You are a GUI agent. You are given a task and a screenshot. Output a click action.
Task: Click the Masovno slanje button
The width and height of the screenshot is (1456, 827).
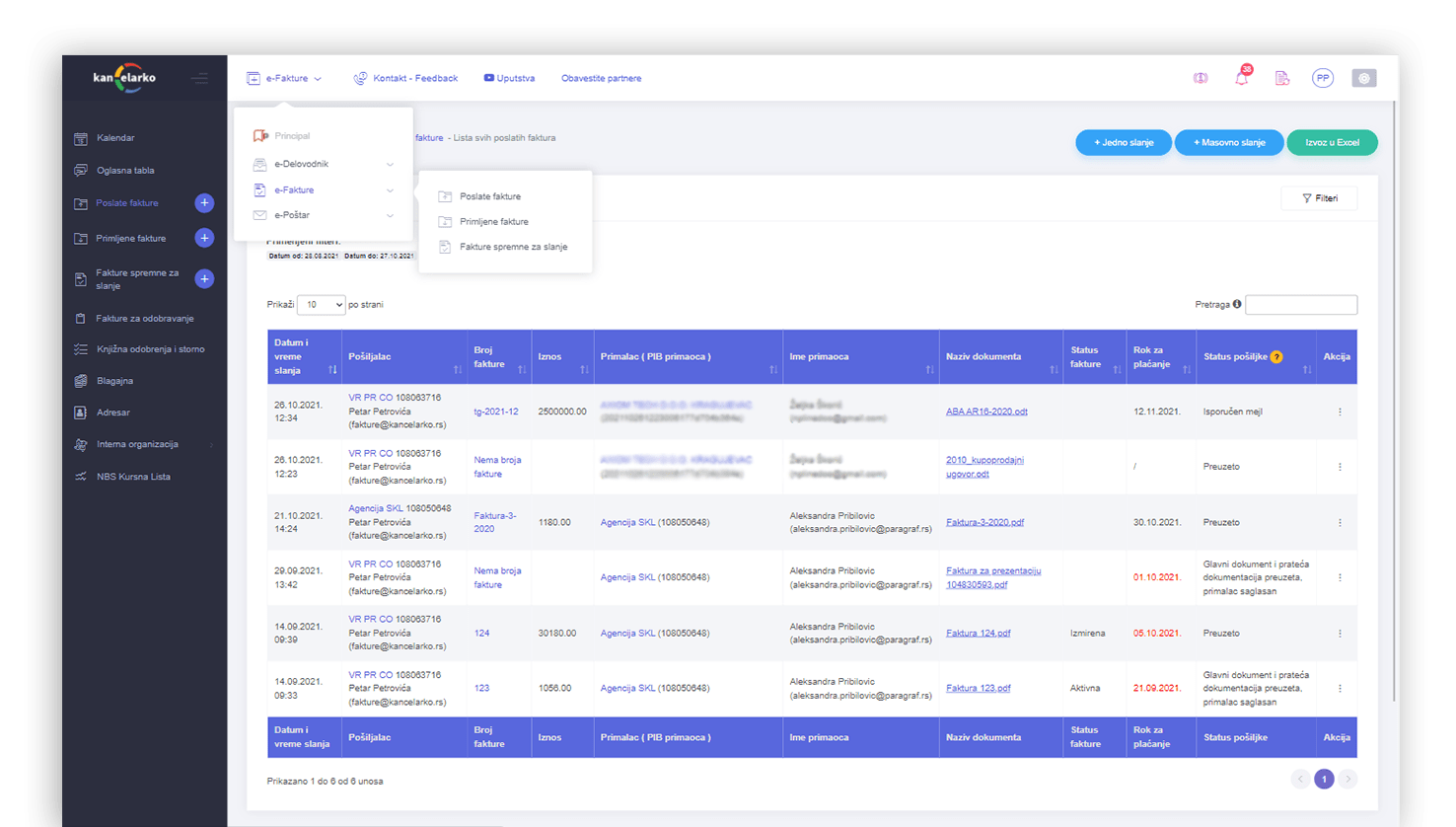pyautogui.click(x=1228, y=143)
